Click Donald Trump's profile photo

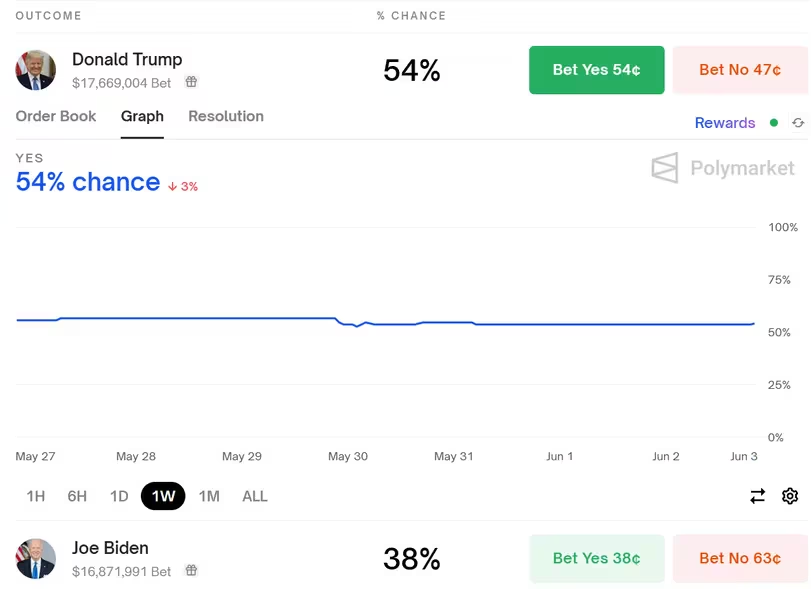[x=36, y=70]
